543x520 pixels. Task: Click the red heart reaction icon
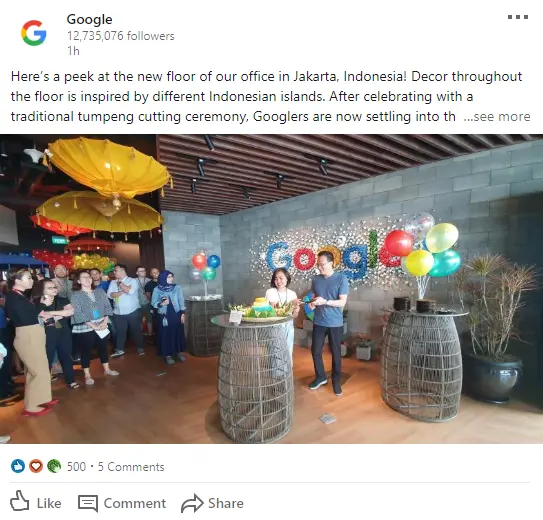[x=36, y=466]
